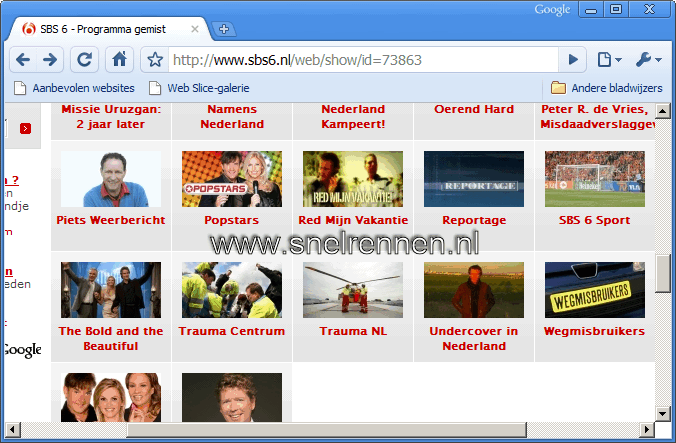Click the Red Mijn Vakantie thumbnail
Viewport: 676px width, 443px height.
(x=353, y=179)
